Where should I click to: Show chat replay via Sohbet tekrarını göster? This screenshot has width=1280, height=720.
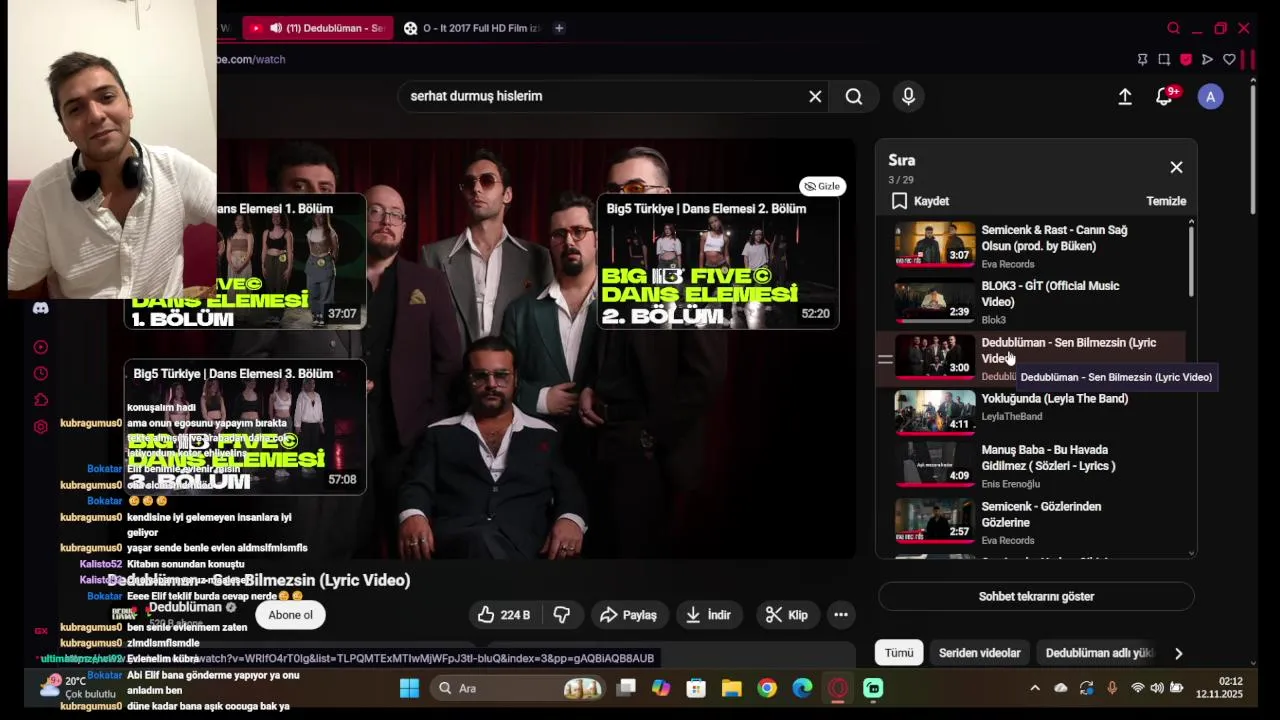(x=1036, y=596)
